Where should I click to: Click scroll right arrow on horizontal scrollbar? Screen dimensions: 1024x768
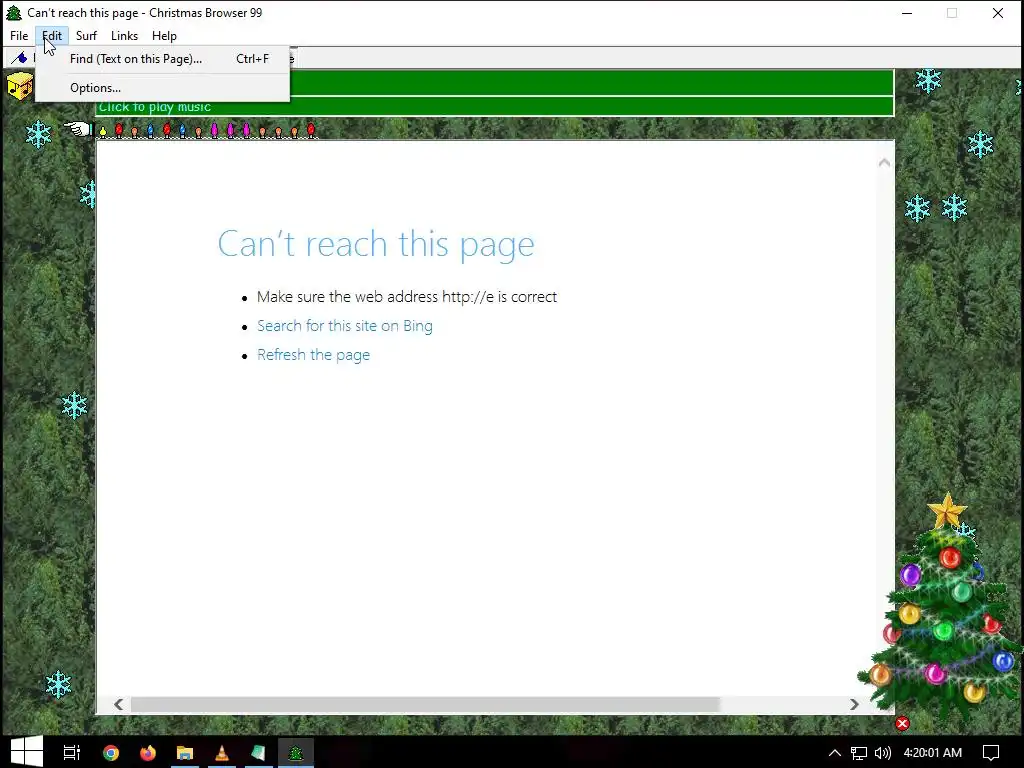[854, 704]
